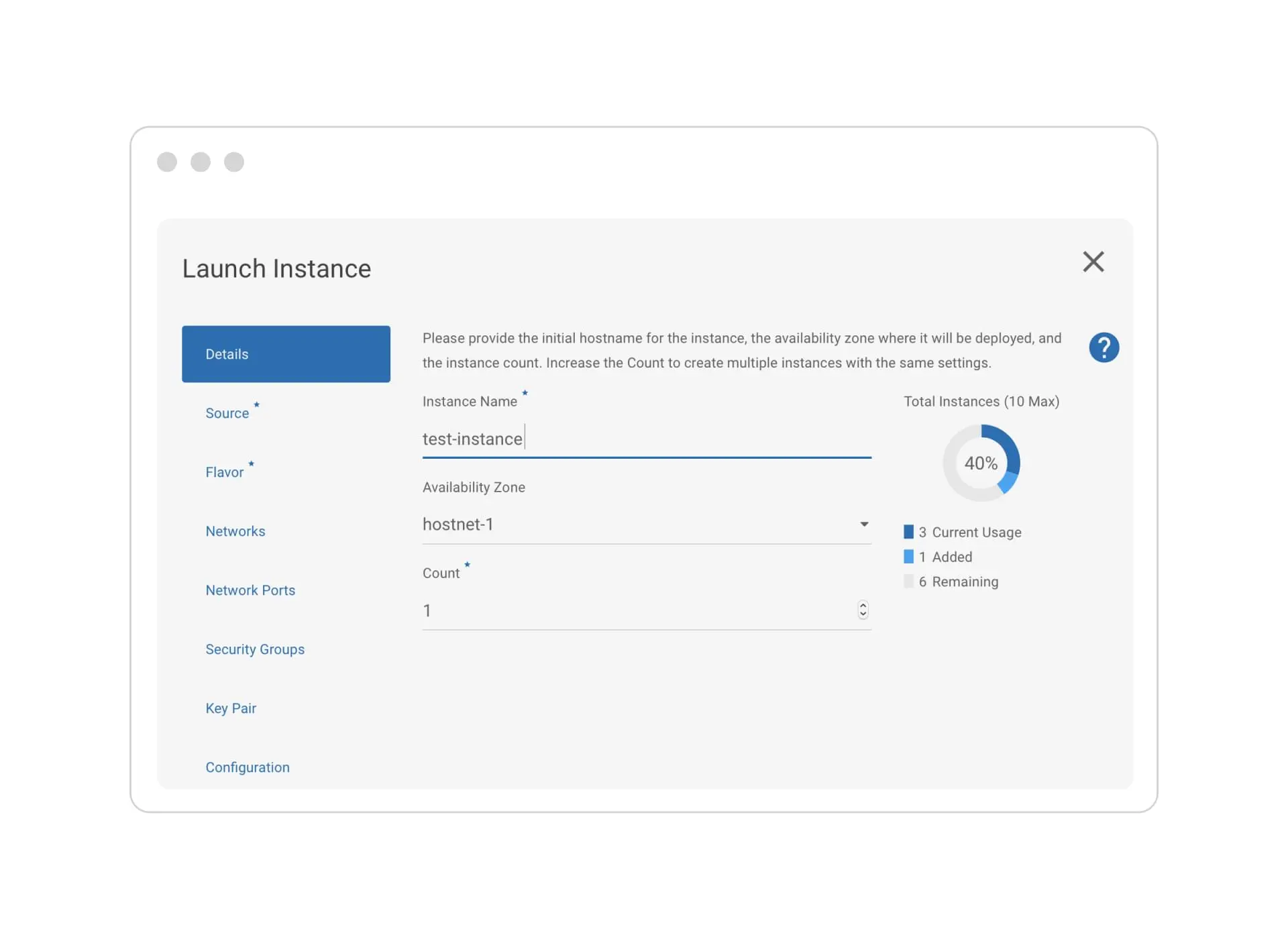Viewport: 1288px width, 939px height.
Task: Select the Details tab
Action: [x=286, y=354]
